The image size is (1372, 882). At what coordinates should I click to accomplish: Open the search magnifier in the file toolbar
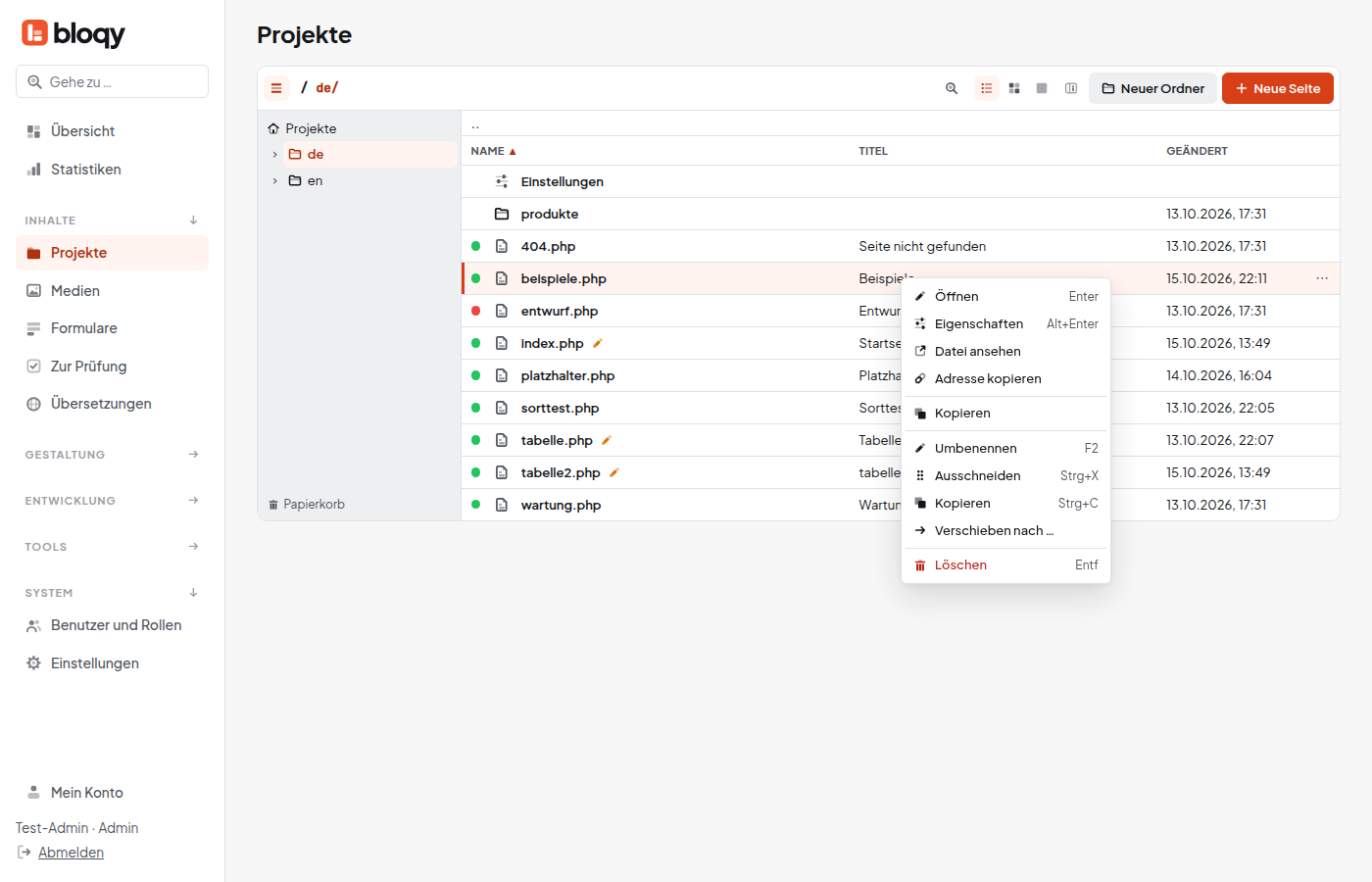point(952,88)
